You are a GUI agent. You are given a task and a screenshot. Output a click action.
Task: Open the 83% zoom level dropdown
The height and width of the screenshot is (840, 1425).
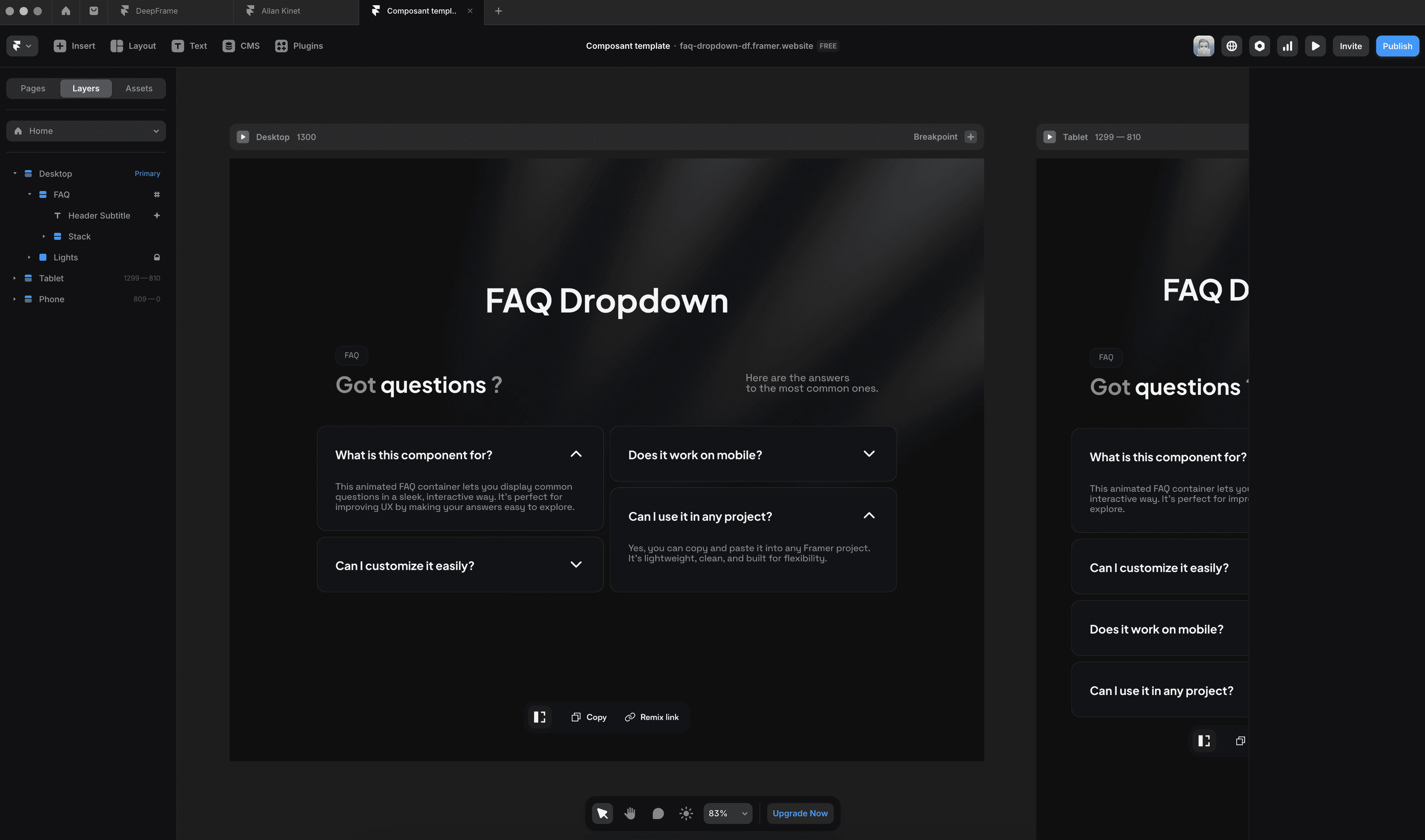coord(728,814)
